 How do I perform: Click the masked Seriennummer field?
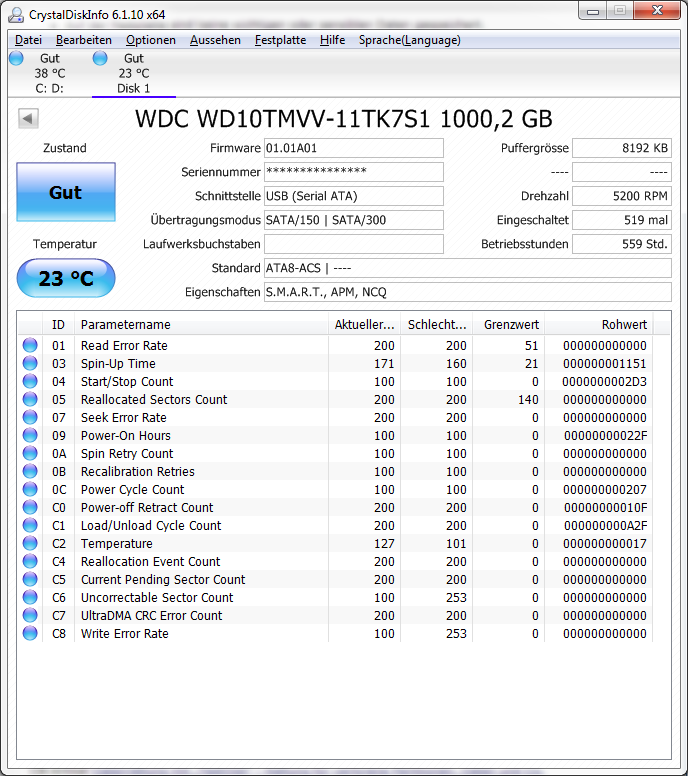[353, 172]
